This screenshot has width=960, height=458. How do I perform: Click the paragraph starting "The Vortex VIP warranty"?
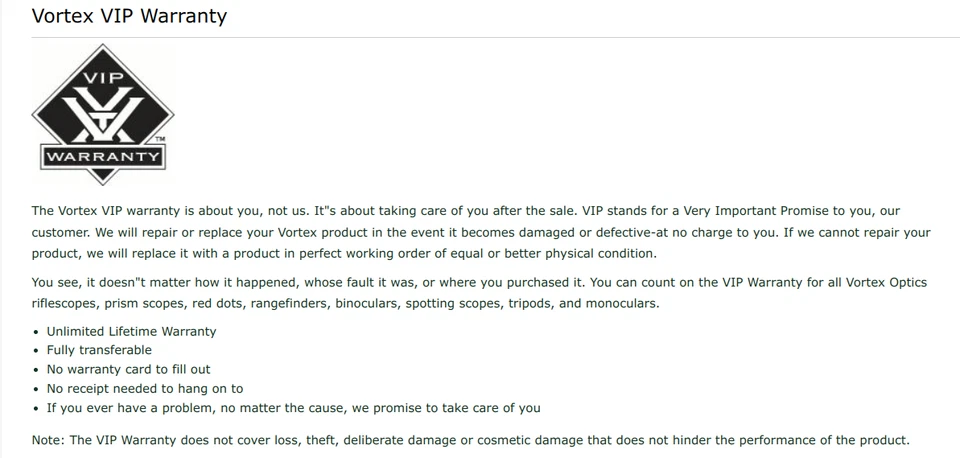coord(480,232)
